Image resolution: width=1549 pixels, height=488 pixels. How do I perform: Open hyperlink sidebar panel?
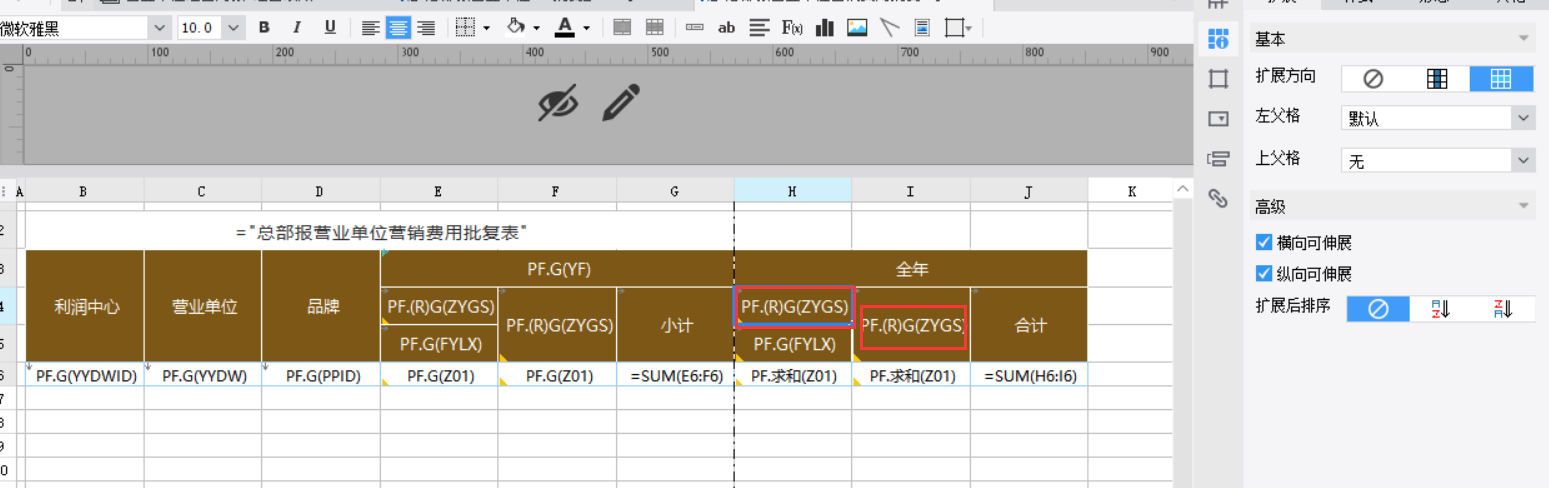1218,197
